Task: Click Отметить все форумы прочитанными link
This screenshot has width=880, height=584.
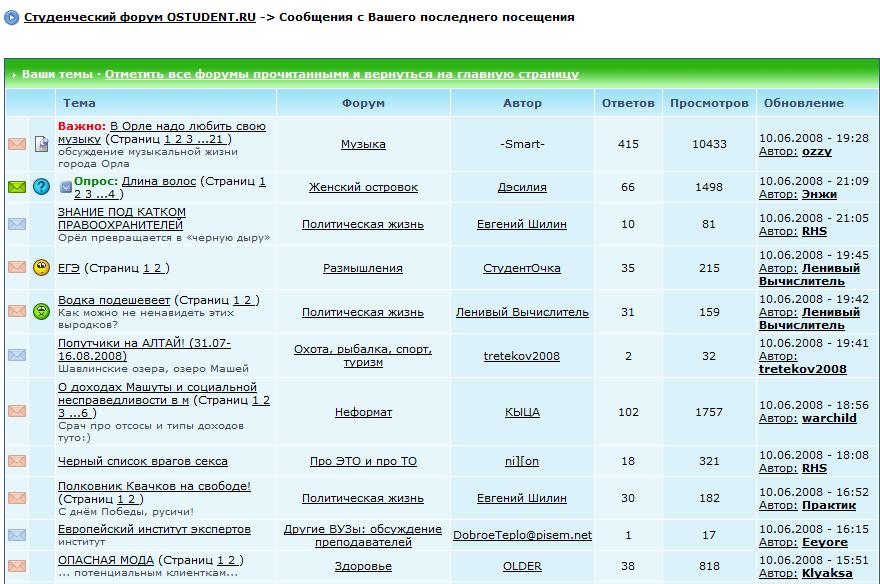Action: click(342, 74)
